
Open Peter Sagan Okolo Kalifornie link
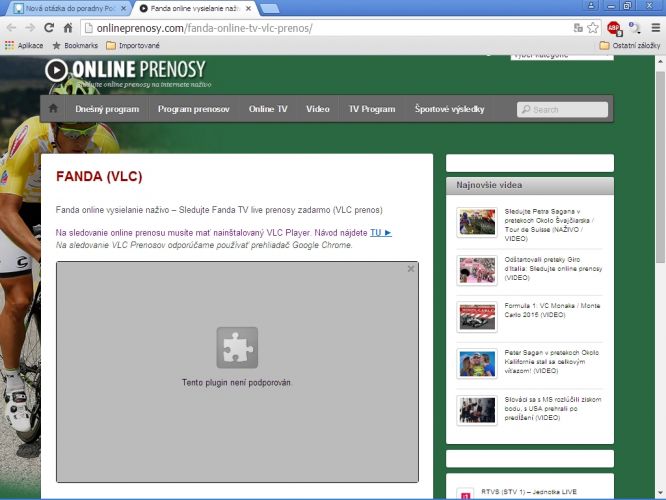tap(551, 362)
